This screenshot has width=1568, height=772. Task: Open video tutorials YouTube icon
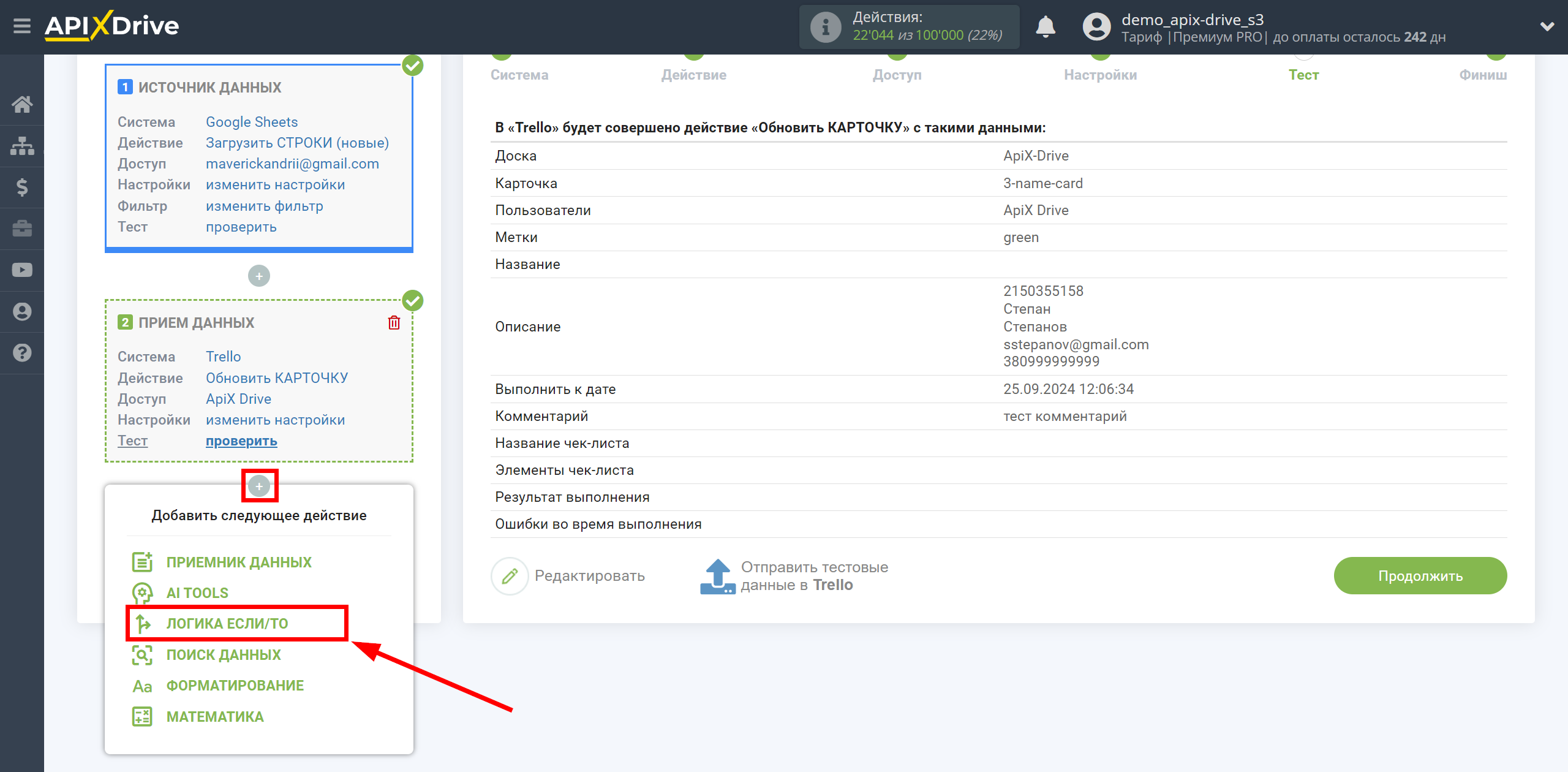[x=22, y=270]
